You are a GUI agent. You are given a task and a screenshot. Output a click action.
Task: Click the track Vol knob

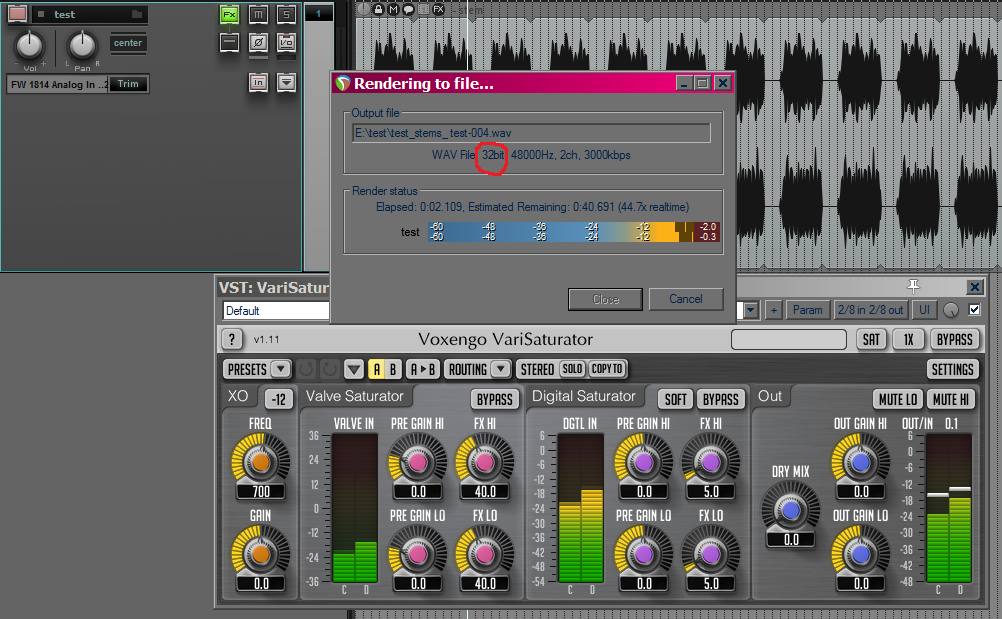pos(29,45)
